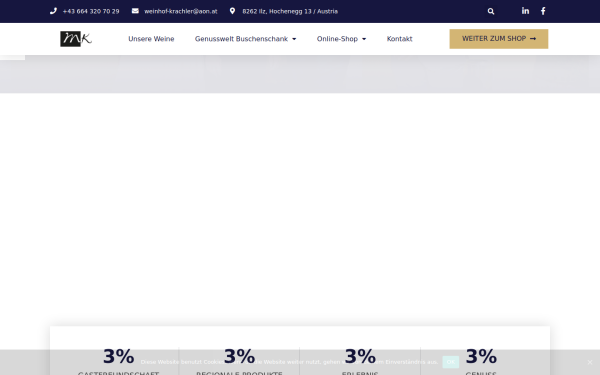Dismiss the cookie notice with X
The width and height of the screenshot is (600, 375).
tap(590, 362)
